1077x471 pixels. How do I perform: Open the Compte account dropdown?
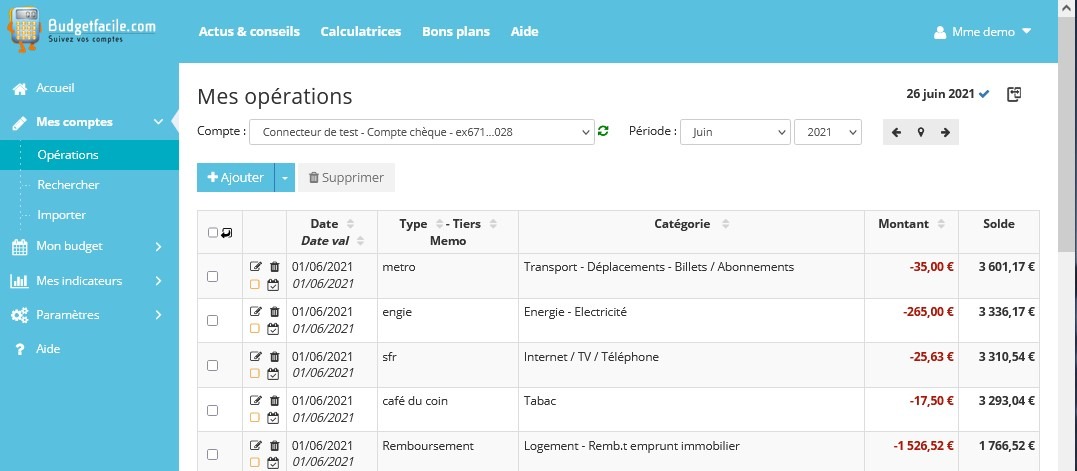click(421, 132)
